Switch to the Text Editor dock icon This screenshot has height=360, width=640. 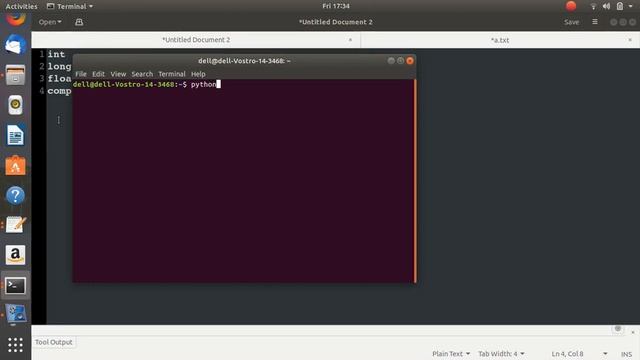pyautogui.click(x=16, y=225)
